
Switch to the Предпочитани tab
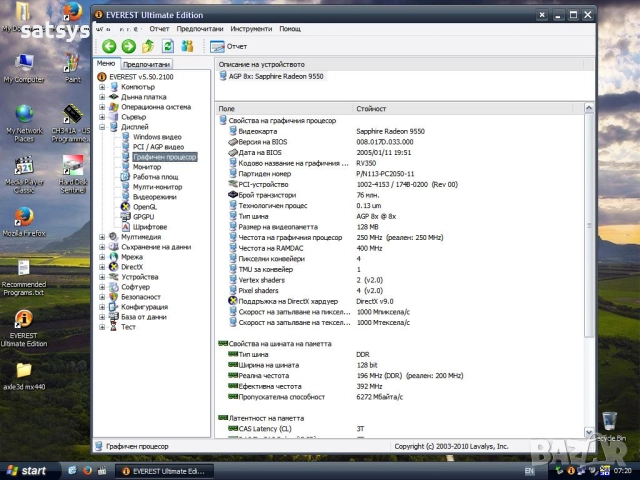tap(147, 64)
